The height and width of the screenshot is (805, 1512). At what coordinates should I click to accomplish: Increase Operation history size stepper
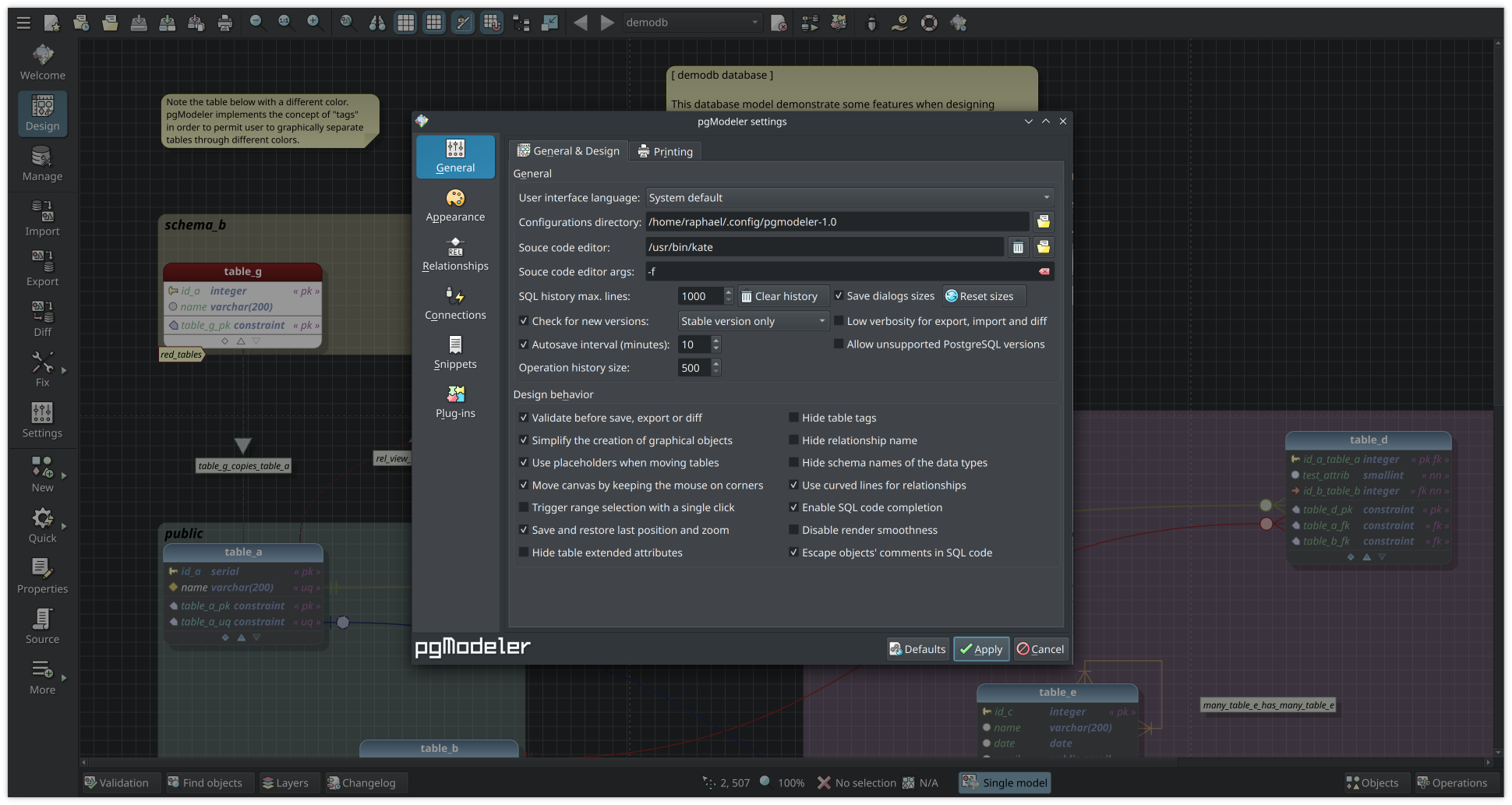tap(716, 363)
